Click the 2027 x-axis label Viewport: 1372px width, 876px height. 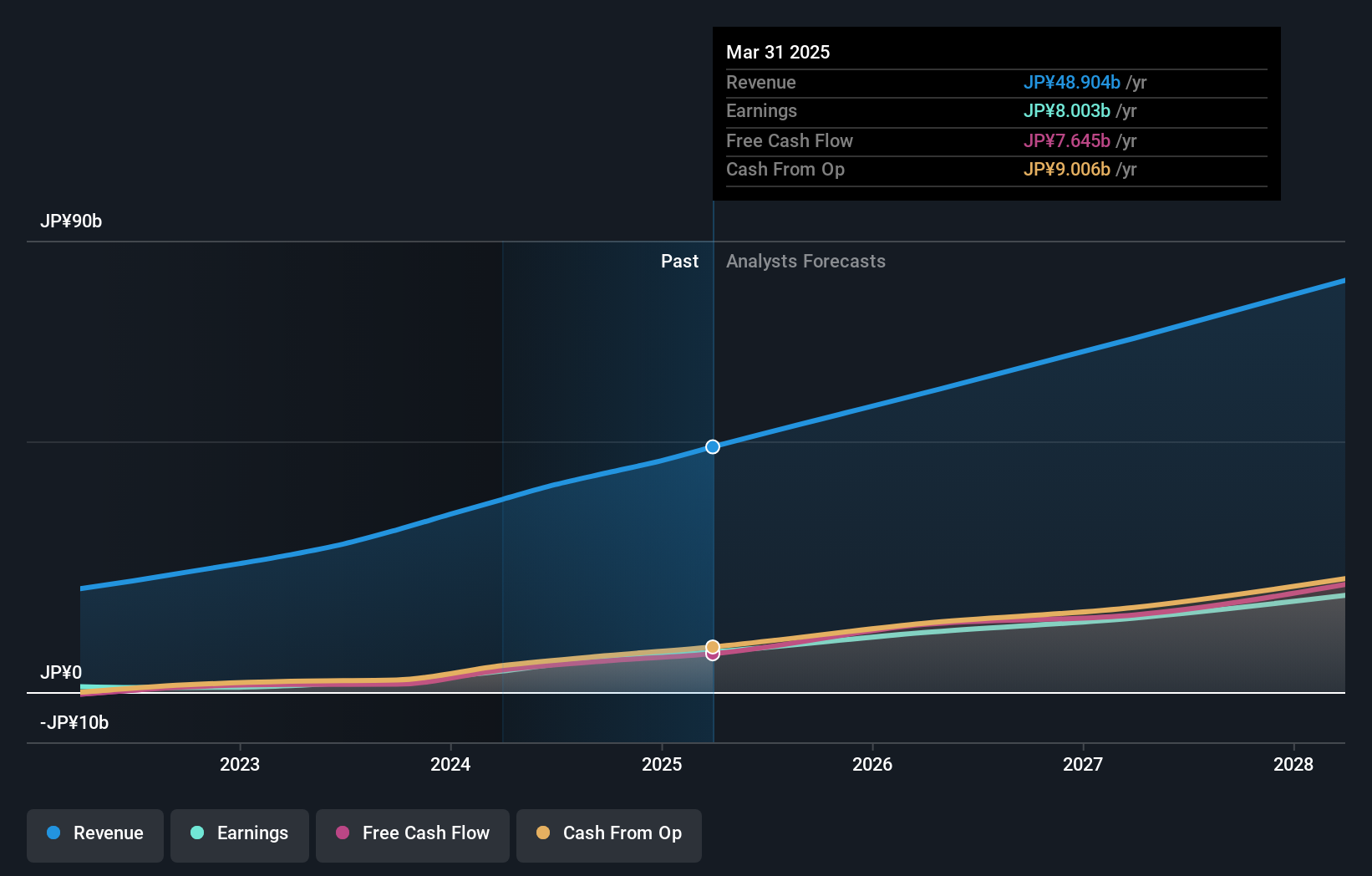(x=1083, y=764)
